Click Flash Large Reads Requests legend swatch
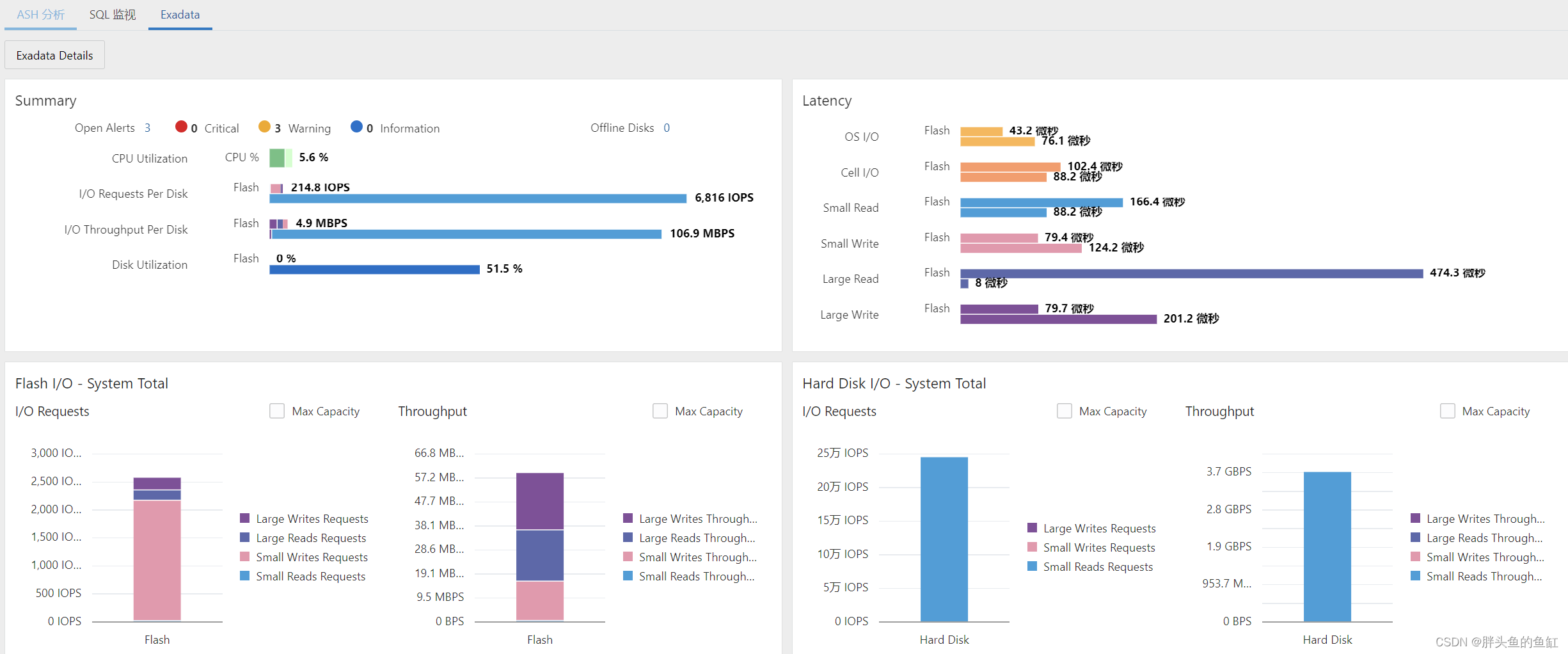Viewport: 1568px width, 654px height. pyautogui.click(x=244, y=538)
